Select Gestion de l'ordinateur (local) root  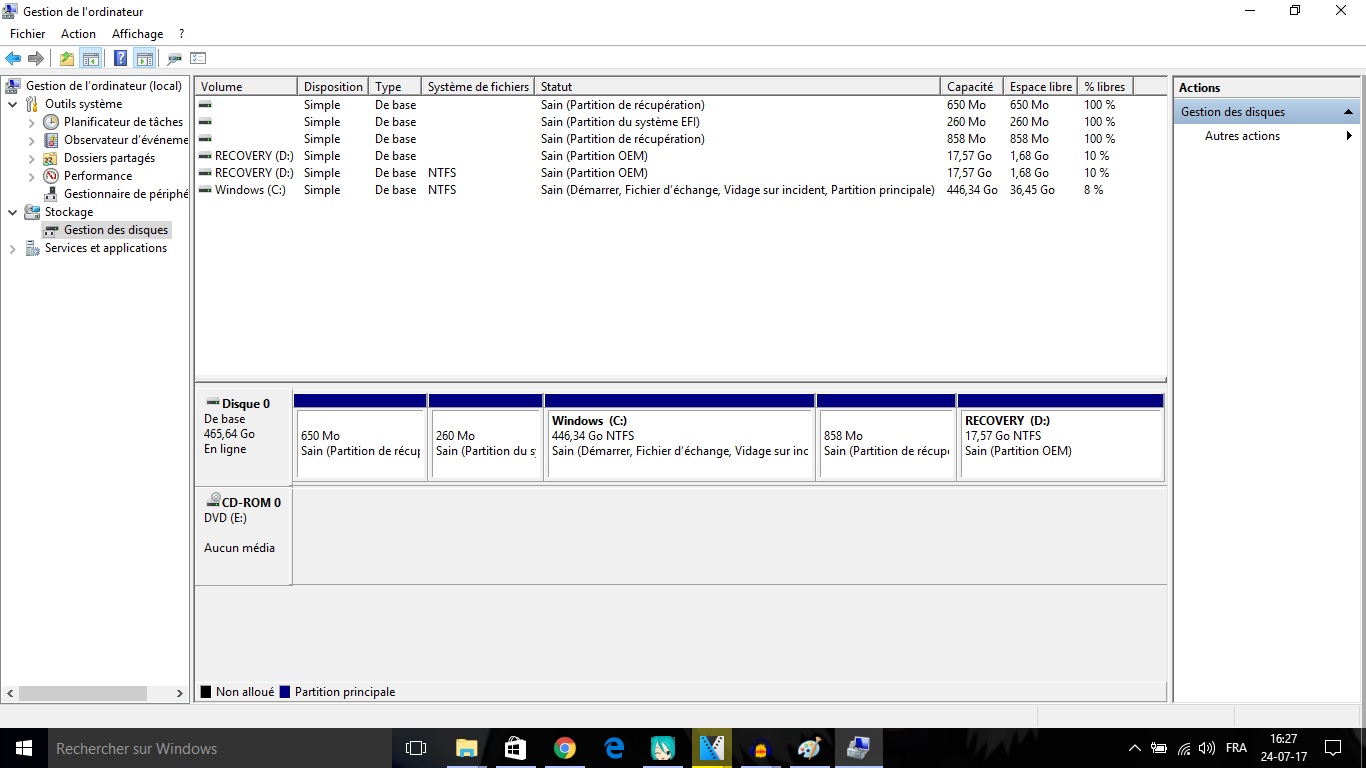tap(104, 86)
